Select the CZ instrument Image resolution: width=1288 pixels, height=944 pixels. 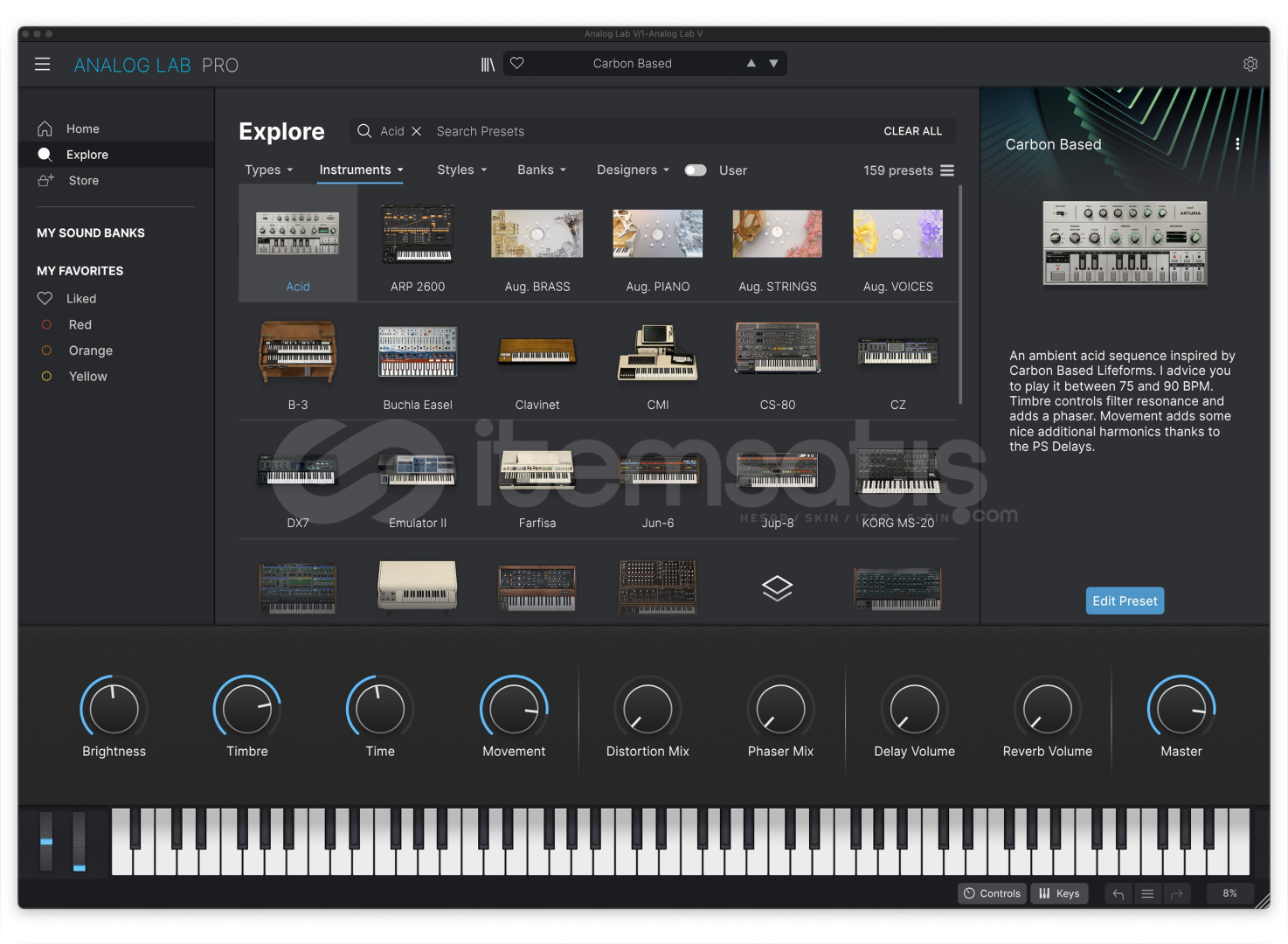coord(898,363)
